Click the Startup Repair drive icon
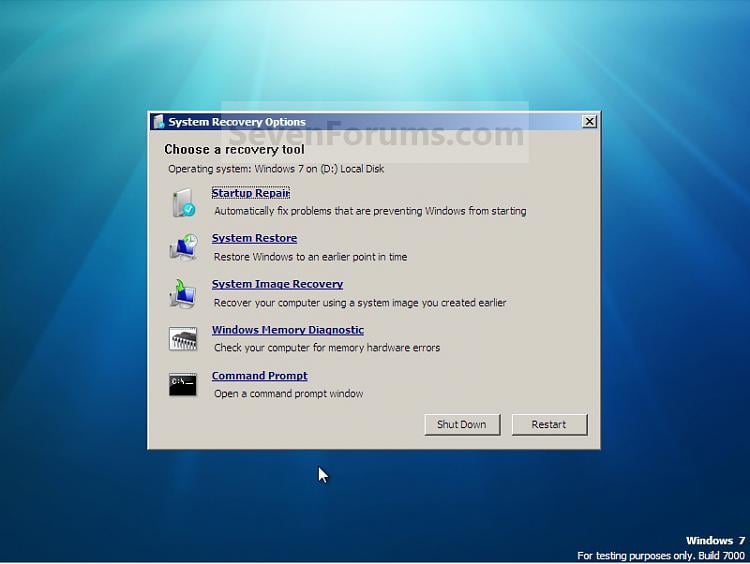The width and height of the screenshot is (750, 564). pyautogui.click(x=184, y=203)
